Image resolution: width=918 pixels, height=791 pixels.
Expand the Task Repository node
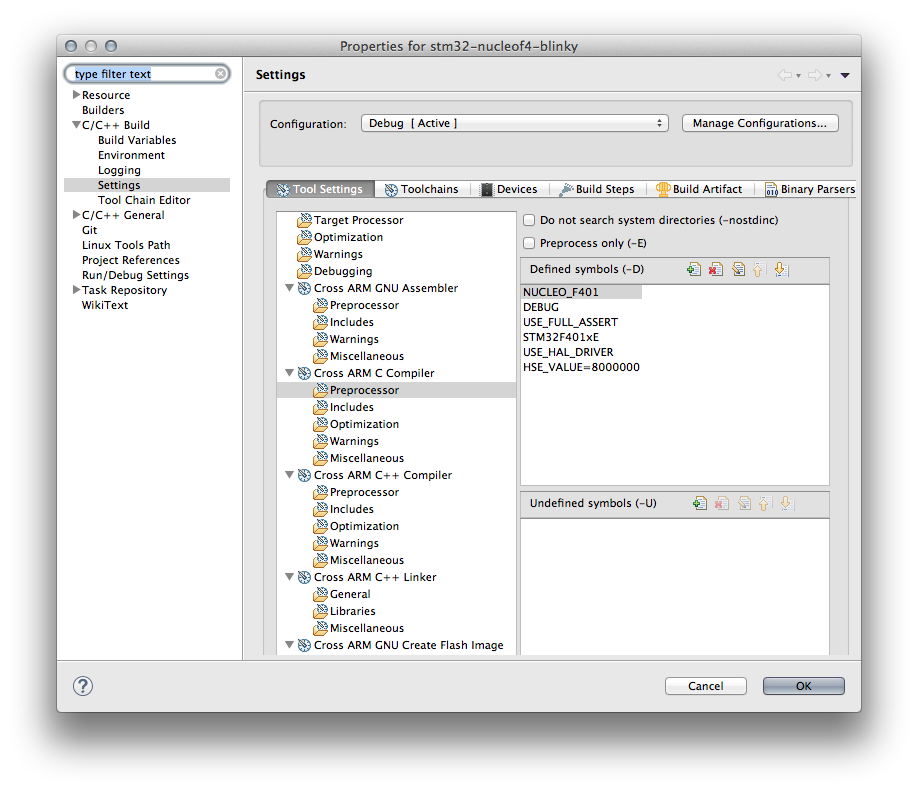click(x=76, y=289)
